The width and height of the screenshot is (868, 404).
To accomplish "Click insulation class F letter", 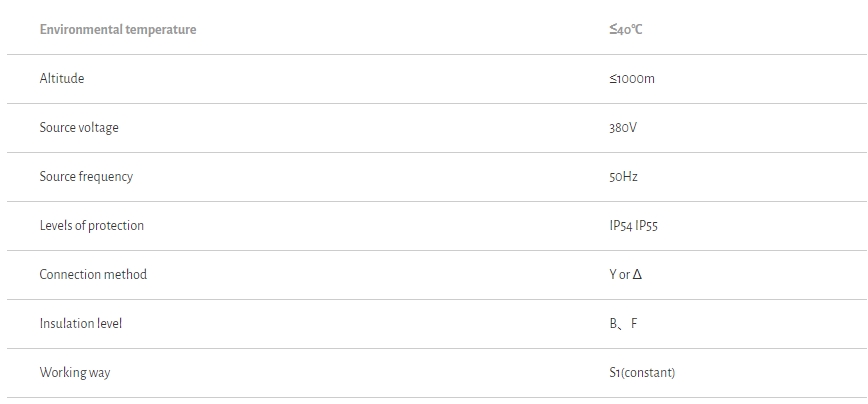I will pos(634,324).
